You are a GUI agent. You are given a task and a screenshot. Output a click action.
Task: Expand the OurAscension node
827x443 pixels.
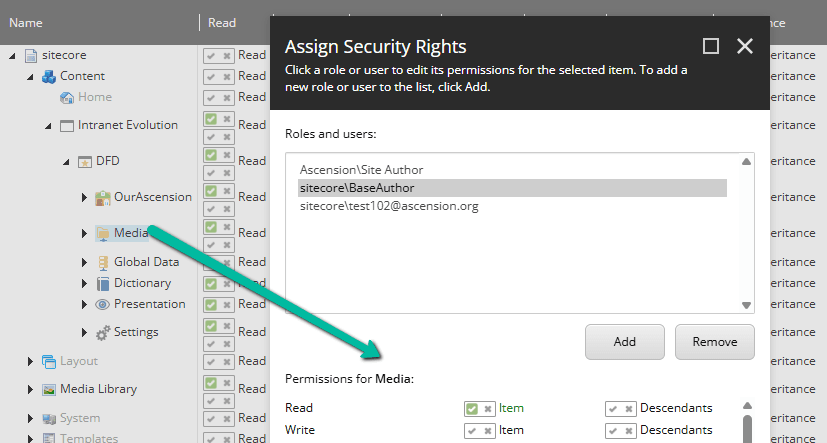[x=84, y=197]
